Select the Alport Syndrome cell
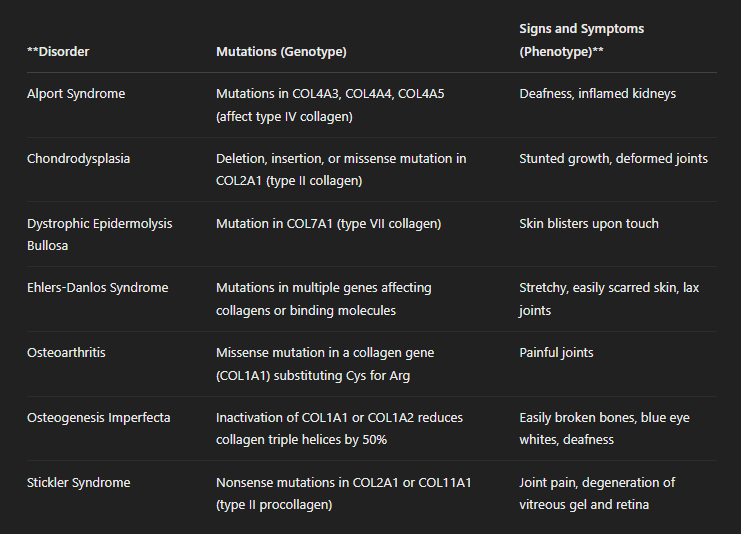 click(76, 94)
